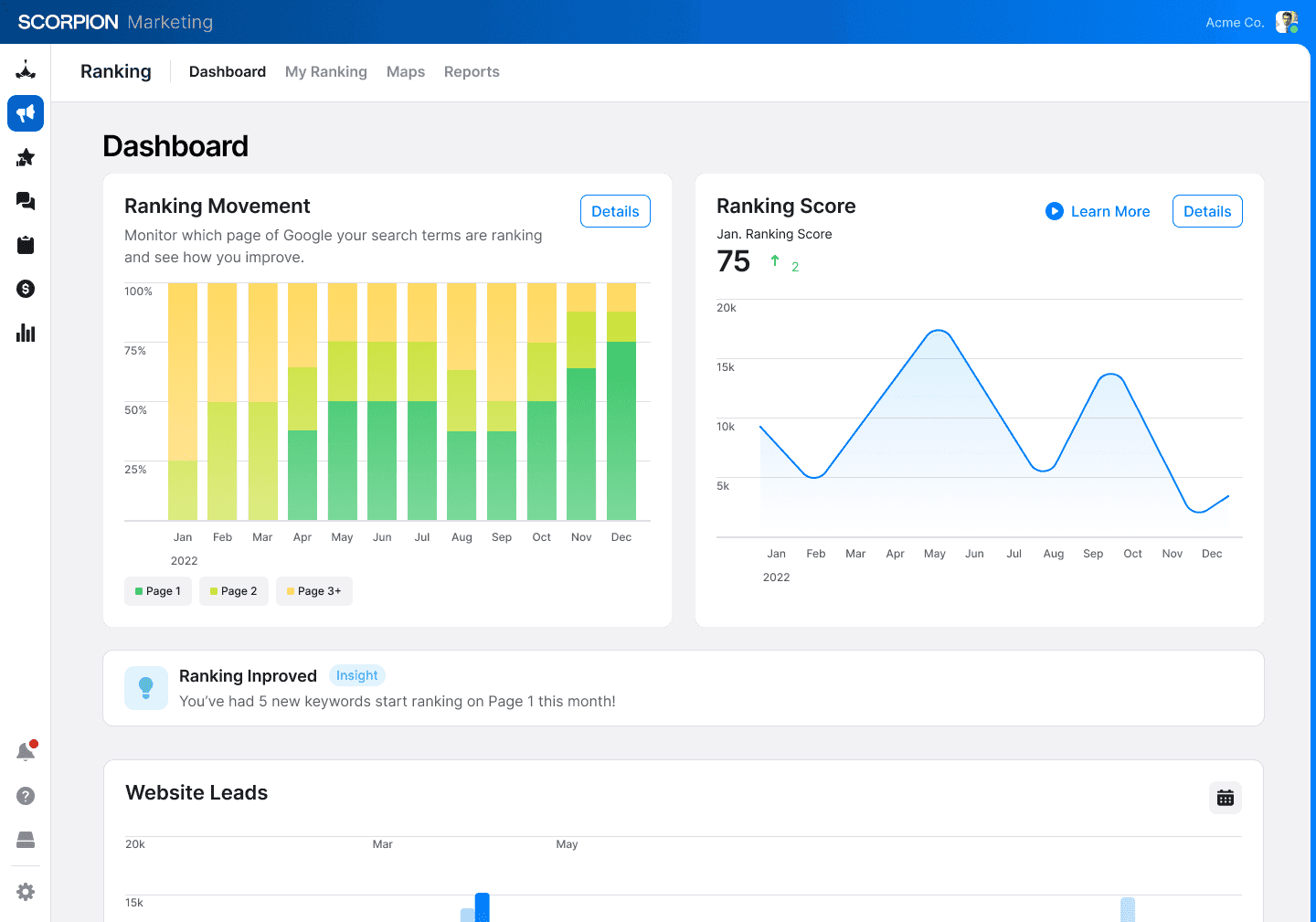Open the analytics bar chart sidebar icon
Image resolution: width=1316 pixels, height=922 pixels.
25,333
